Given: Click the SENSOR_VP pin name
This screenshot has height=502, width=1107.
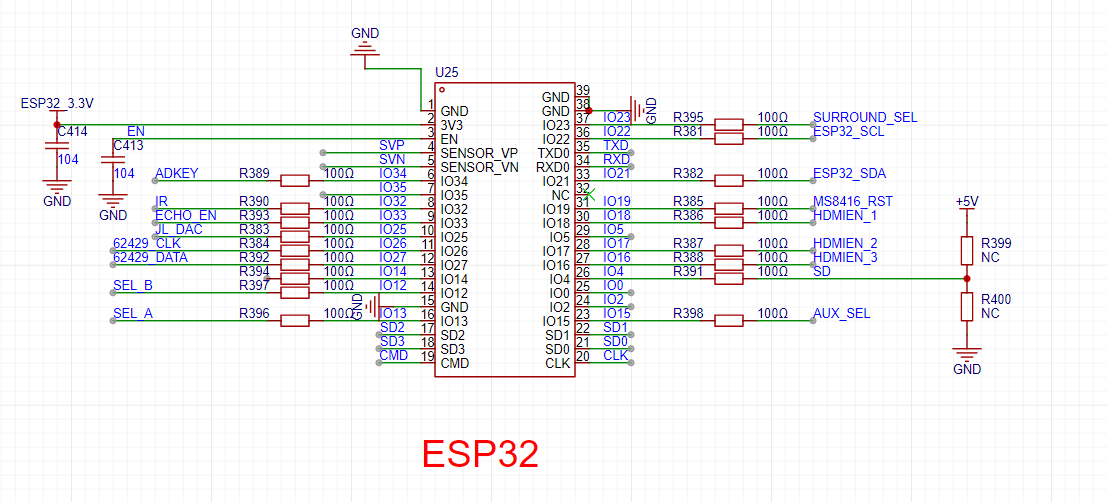Looking at the screenshot, I should pos(479,153).
